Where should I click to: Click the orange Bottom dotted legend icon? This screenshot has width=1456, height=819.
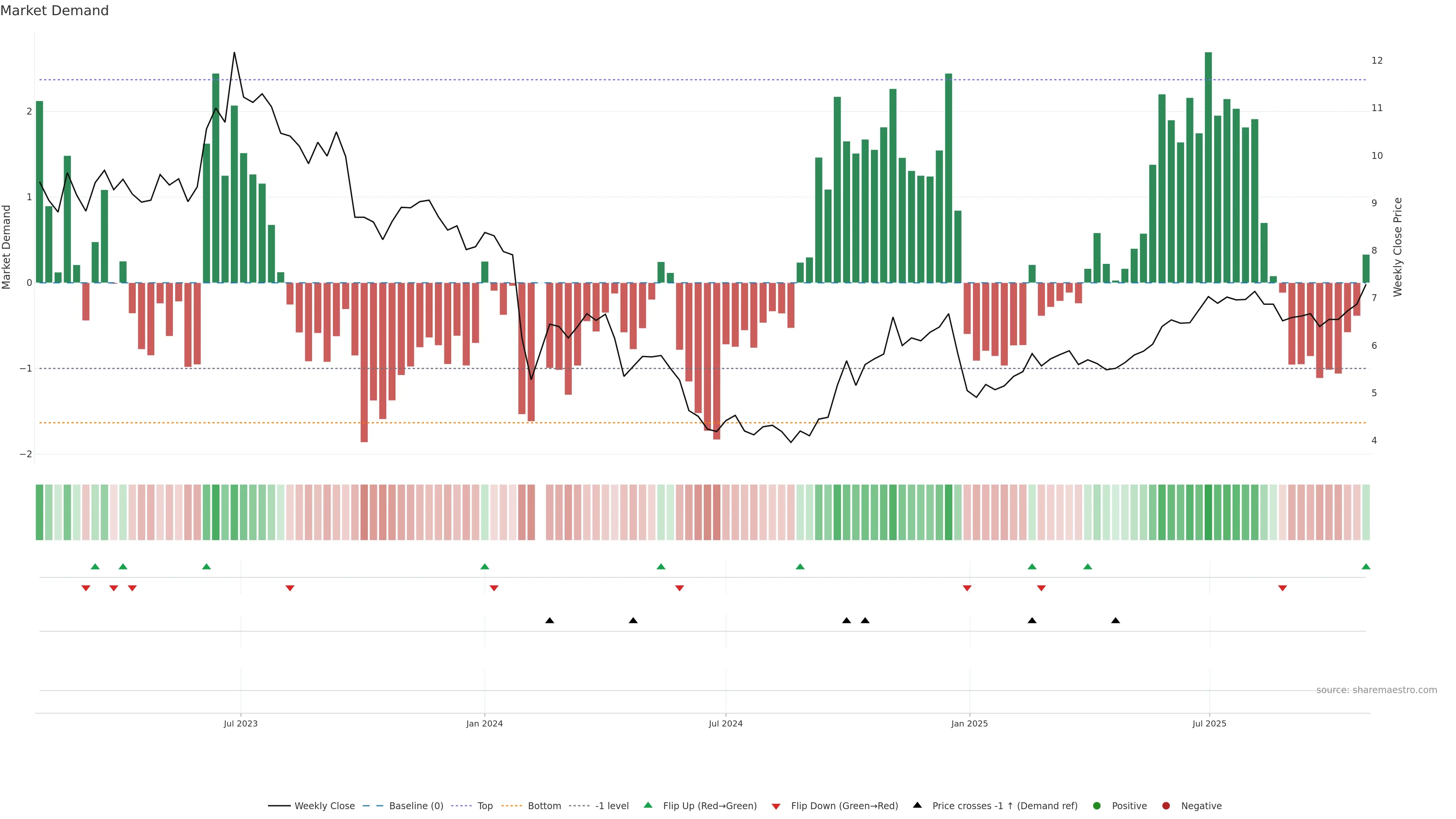(x=511, y=806)
